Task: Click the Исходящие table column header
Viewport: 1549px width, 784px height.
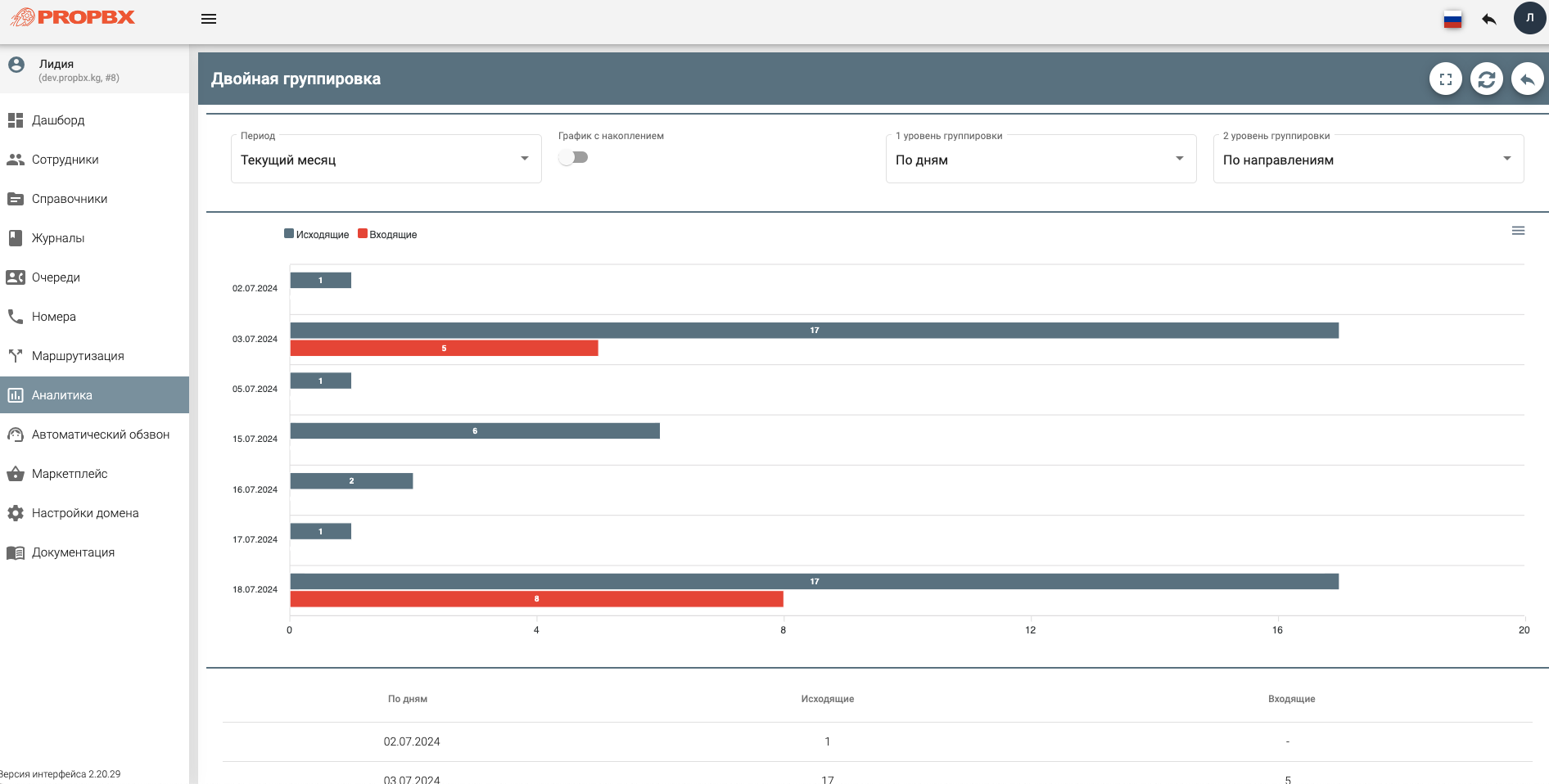Action: click(827, 699)
